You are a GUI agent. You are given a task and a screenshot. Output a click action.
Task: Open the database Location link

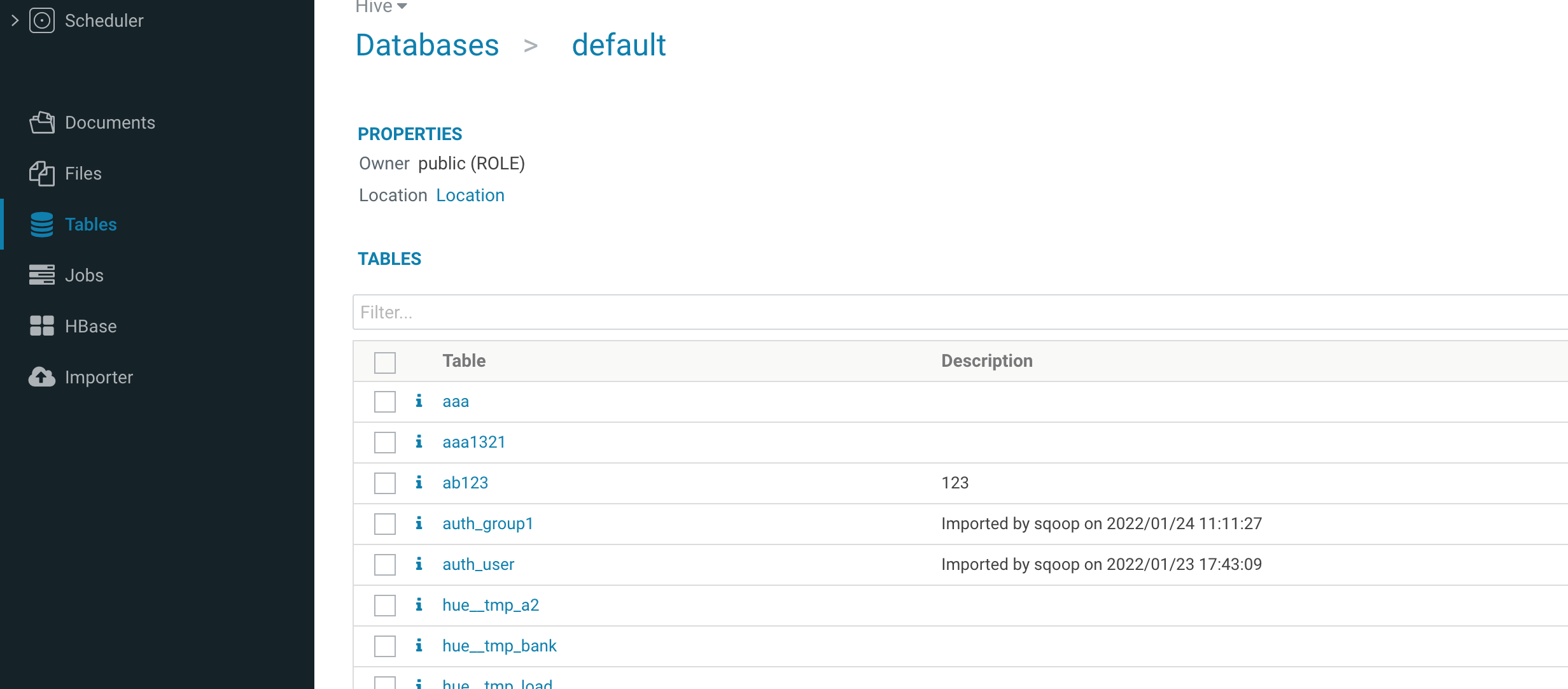tap(470, 195)
